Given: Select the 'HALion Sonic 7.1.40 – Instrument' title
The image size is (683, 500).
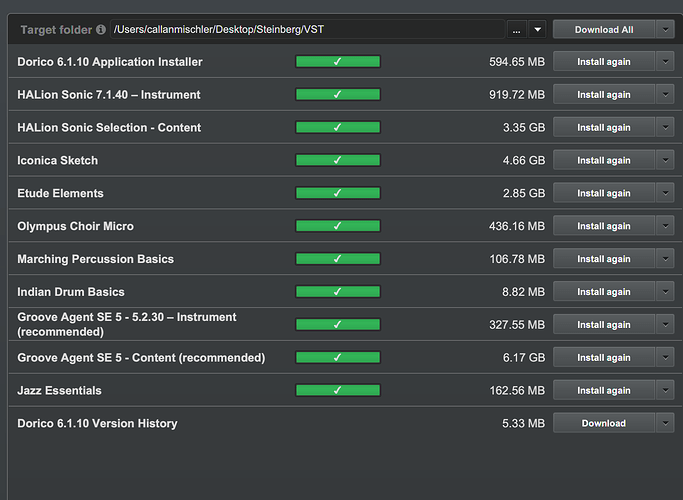Looking at the screenshot, I should tap(109, 95).
